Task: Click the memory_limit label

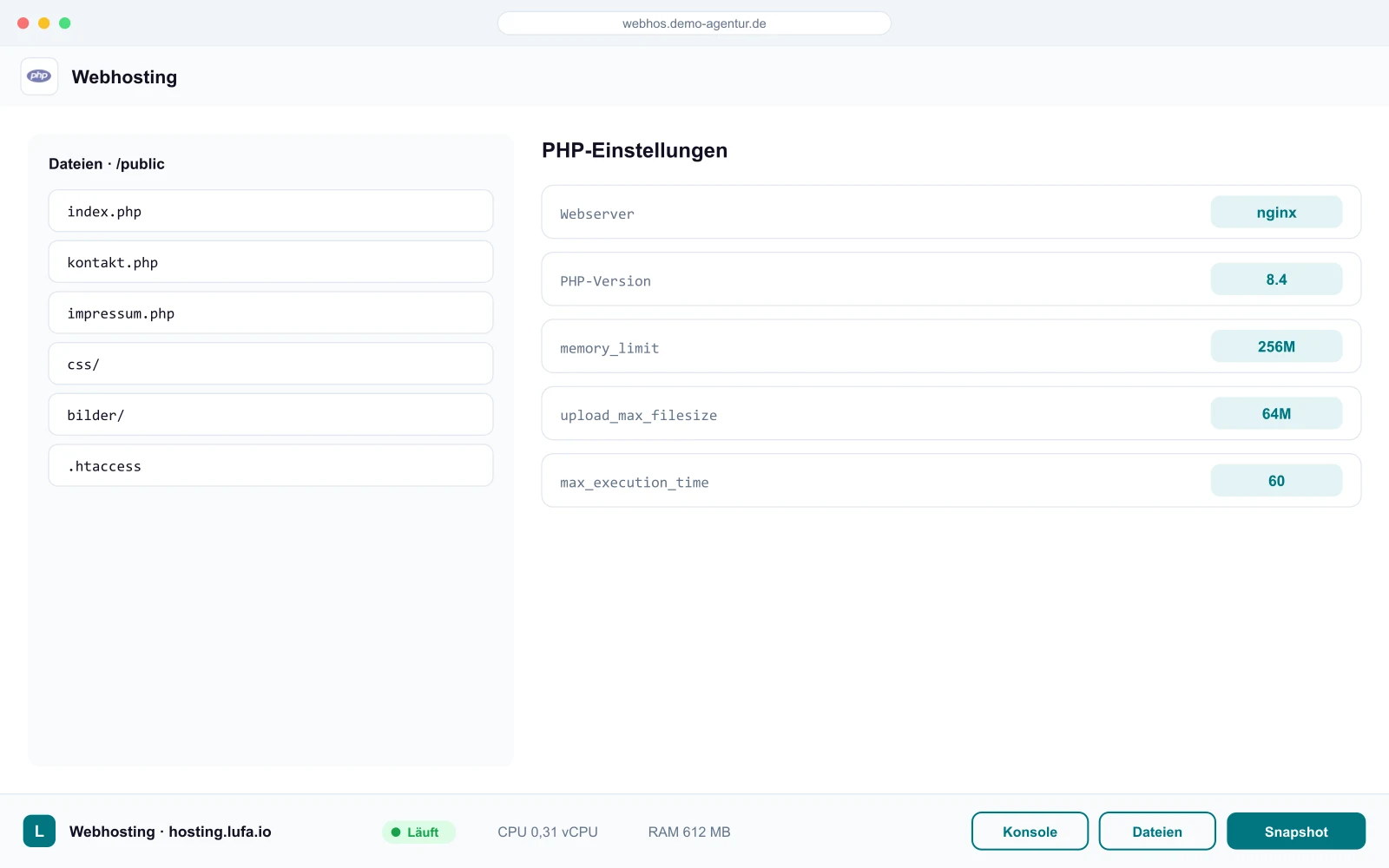Action: [609, 348]
